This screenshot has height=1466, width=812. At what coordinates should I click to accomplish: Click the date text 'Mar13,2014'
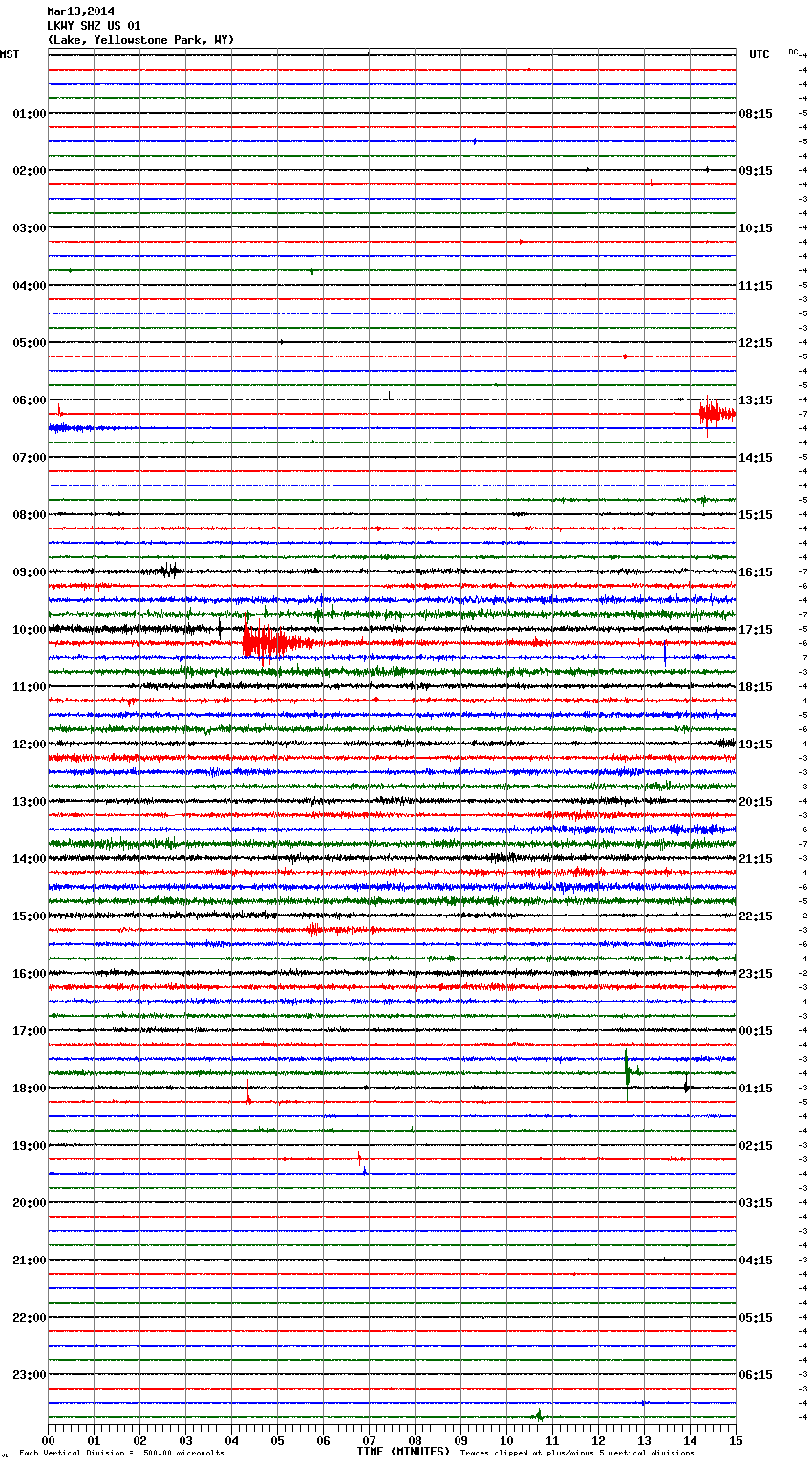(x=80, y=11)
